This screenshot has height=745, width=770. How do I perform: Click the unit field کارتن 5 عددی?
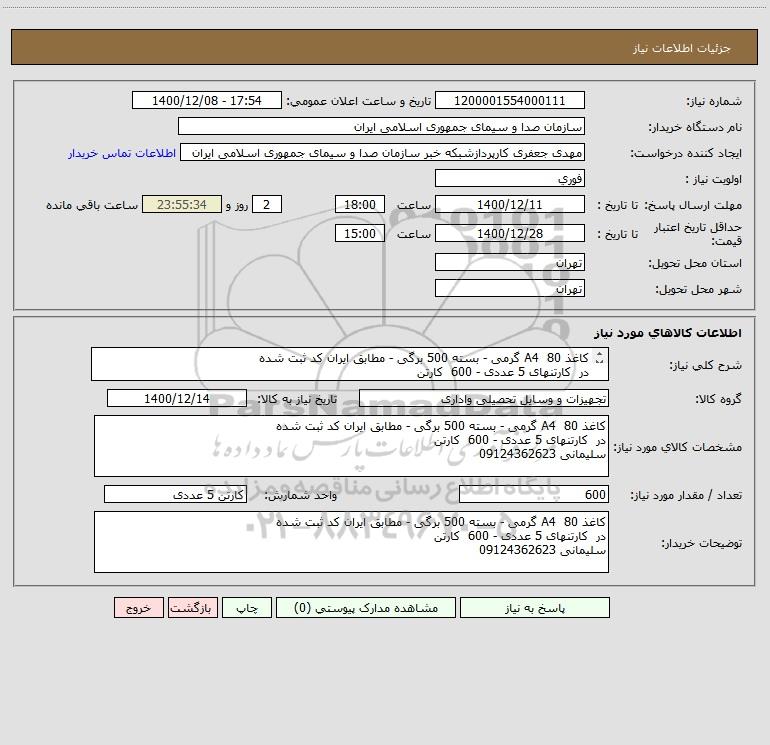coord(175,494)
